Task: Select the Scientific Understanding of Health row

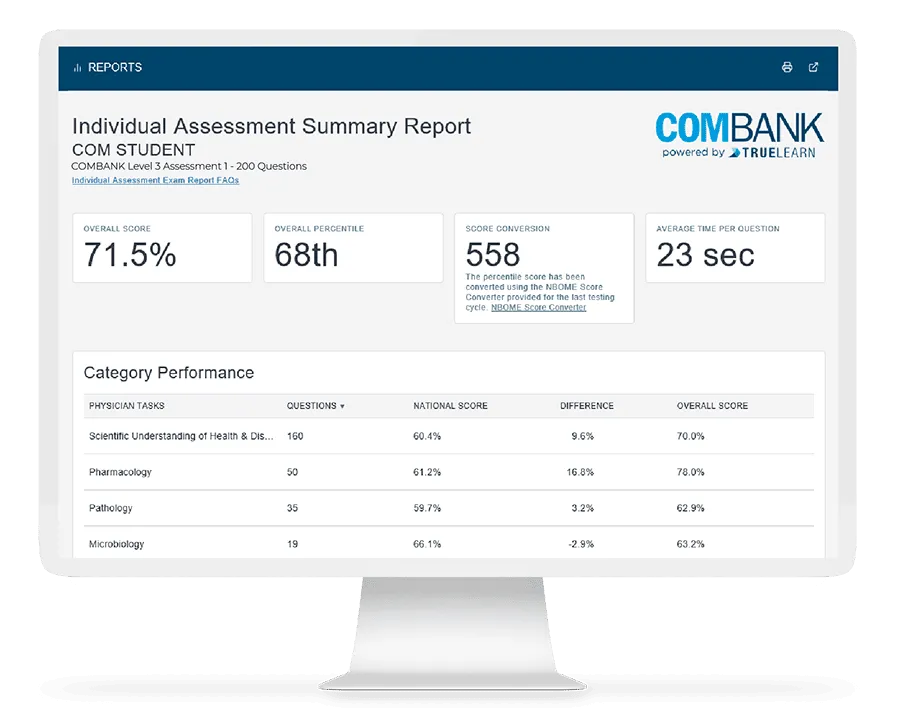Action: (x=180, y=436)
